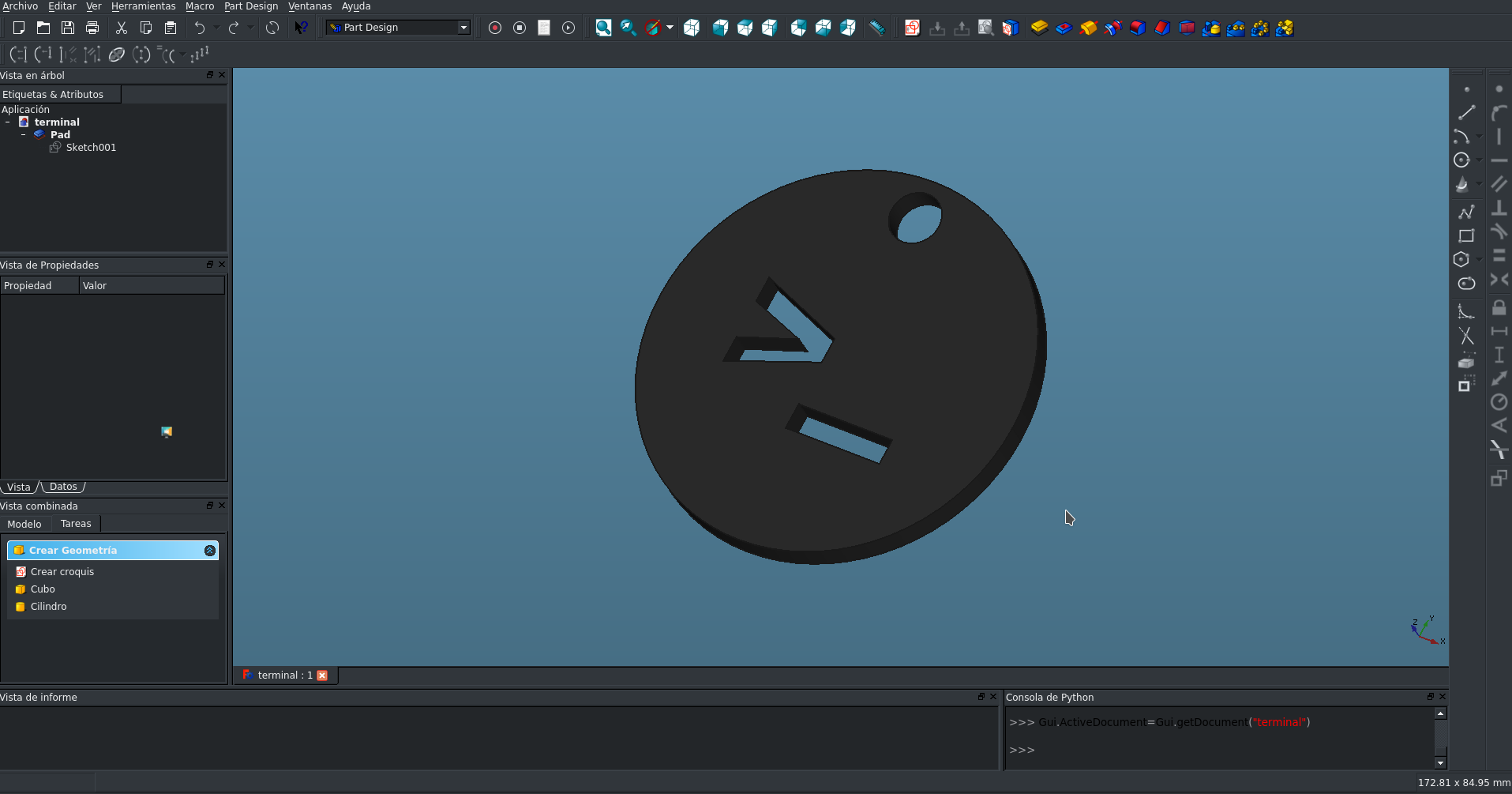This screenshot has width=1512, height=794.
Task: Select the Pad item in the tree
Action: [60, 135]
